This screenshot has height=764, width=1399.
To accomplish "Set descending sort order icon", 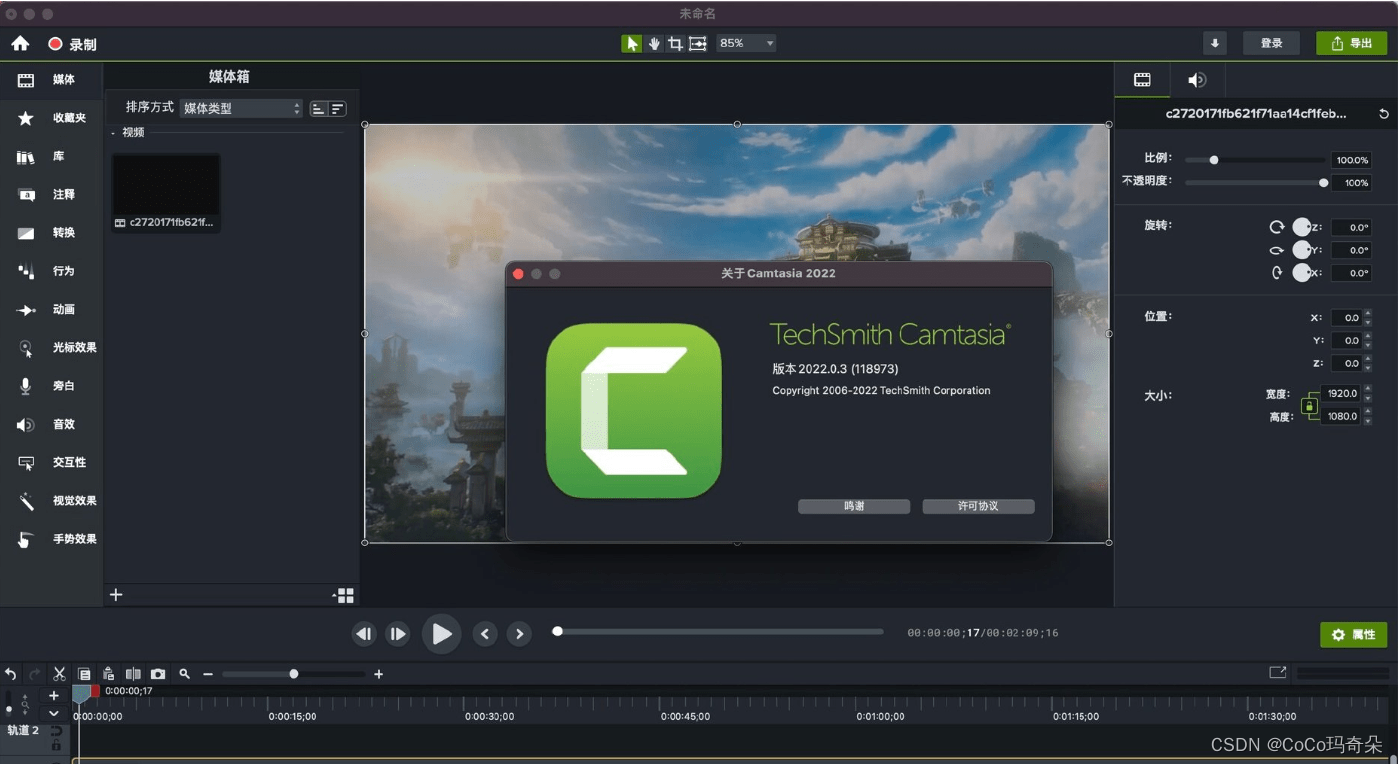I will 337,108.
